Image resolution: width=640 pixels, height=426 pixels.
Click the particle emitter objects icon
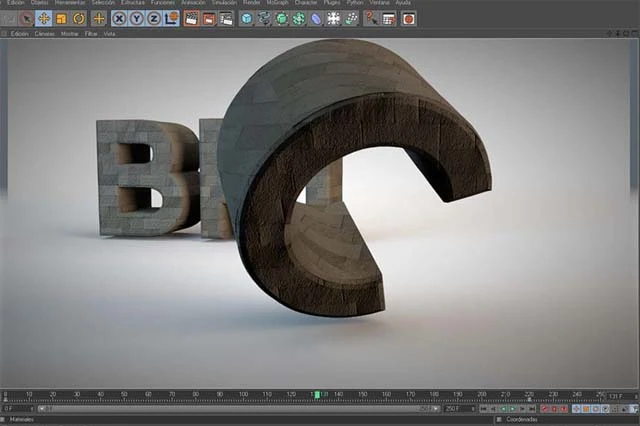[351, 18]
